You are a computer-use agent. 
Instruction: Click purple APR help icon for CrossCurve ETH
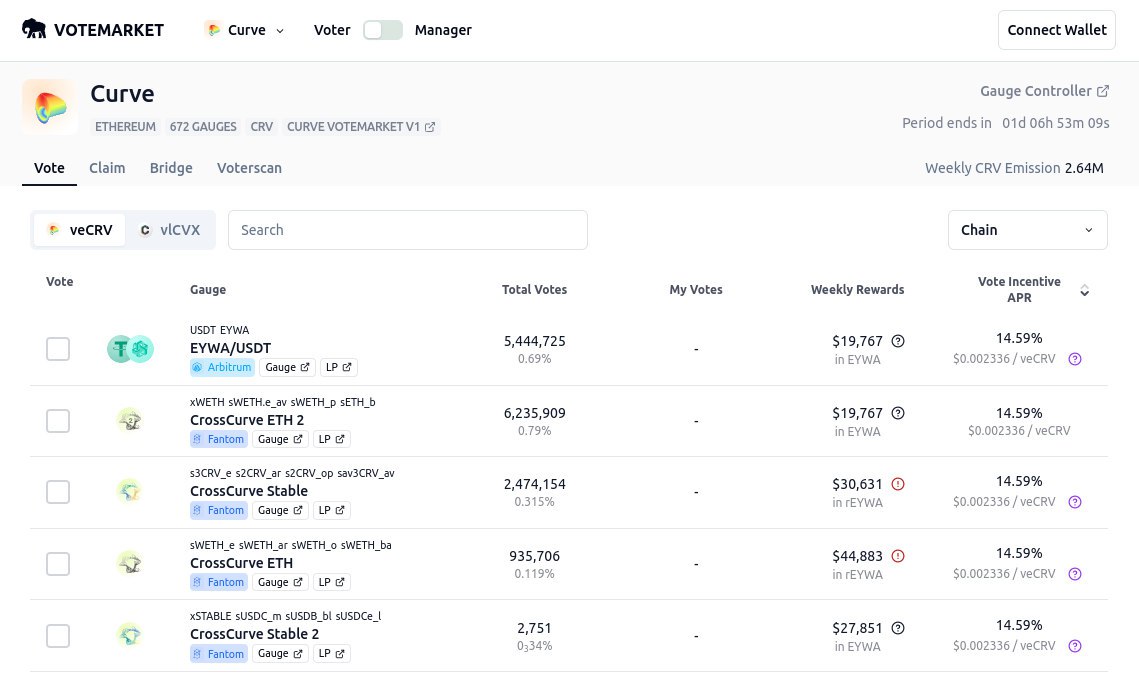tap(1075, 574)
